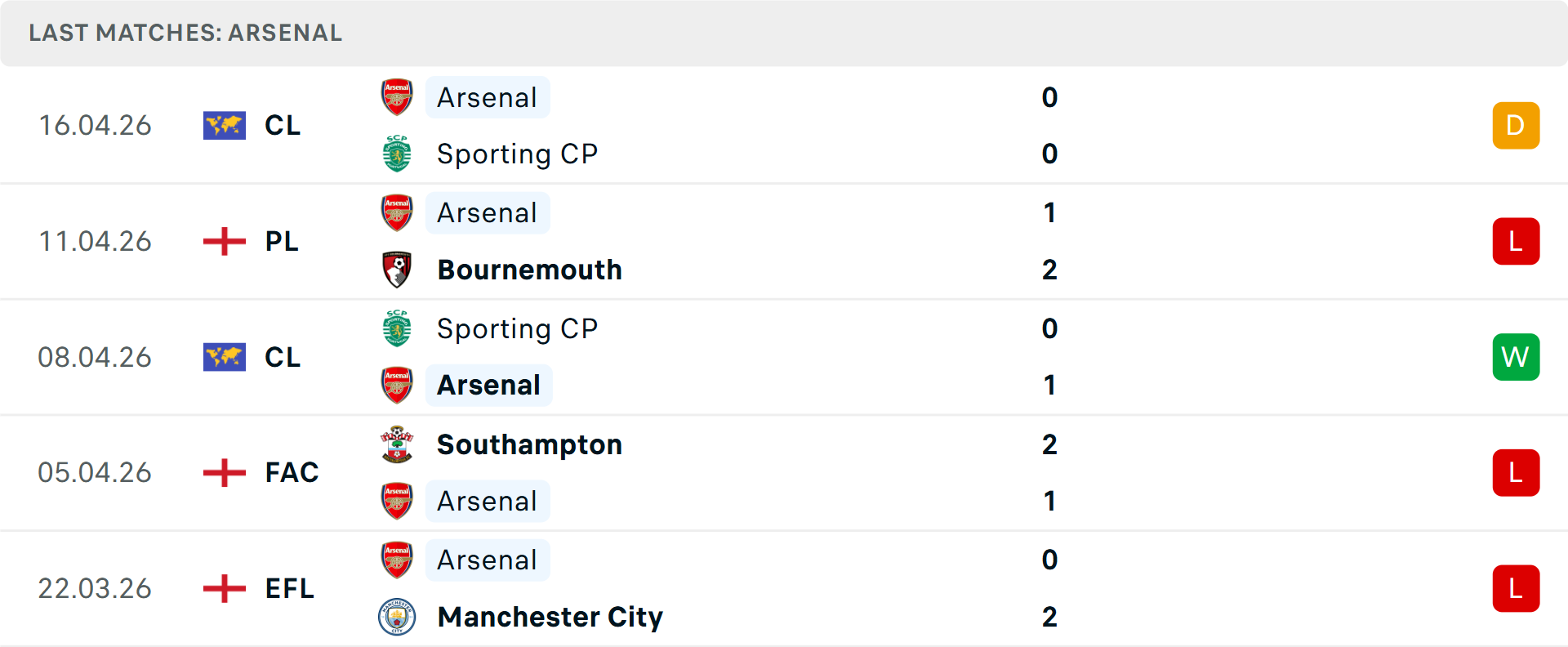Image resolution: width=1568 pixels, height=647 pixels.
Task: Click the score 2 for Southampton
Action: point(1050,445)
